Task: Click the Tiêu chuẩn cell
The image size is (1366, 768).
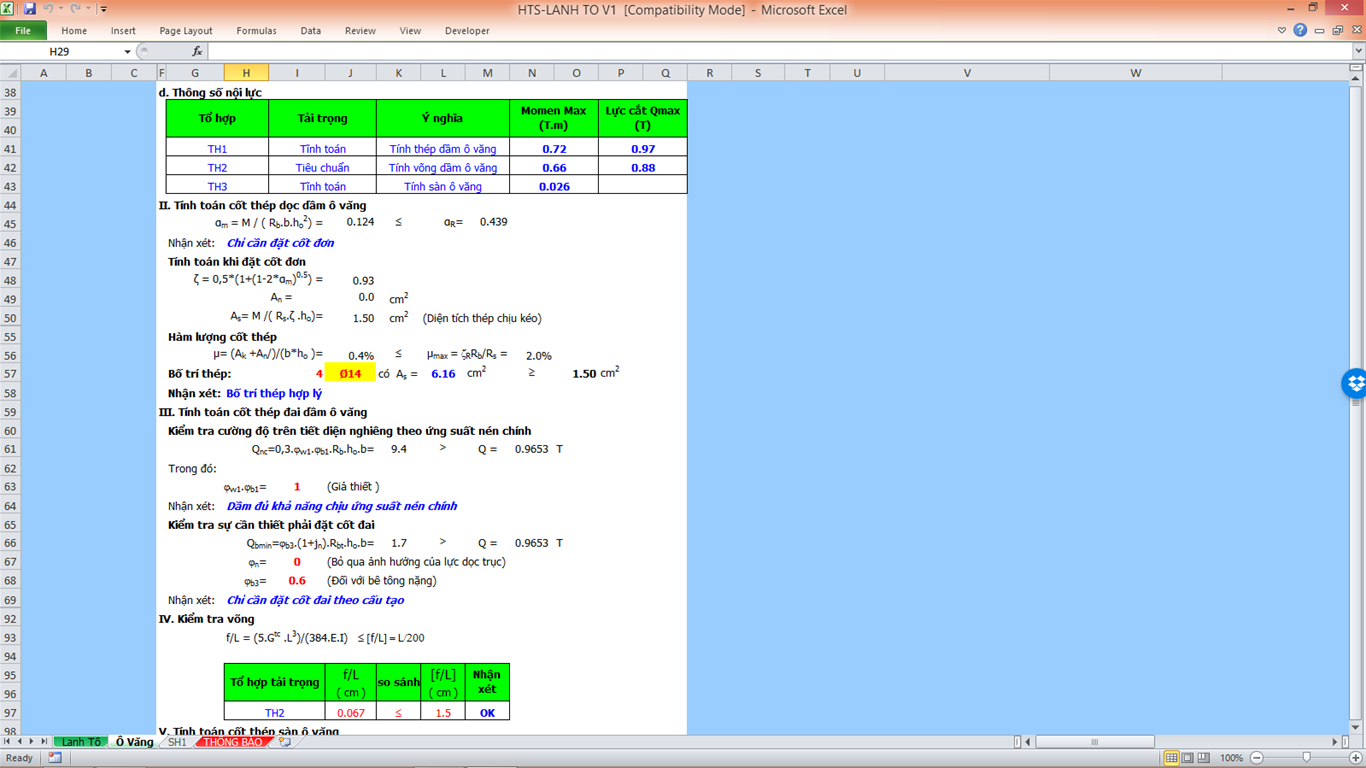Action: (322, 168)
